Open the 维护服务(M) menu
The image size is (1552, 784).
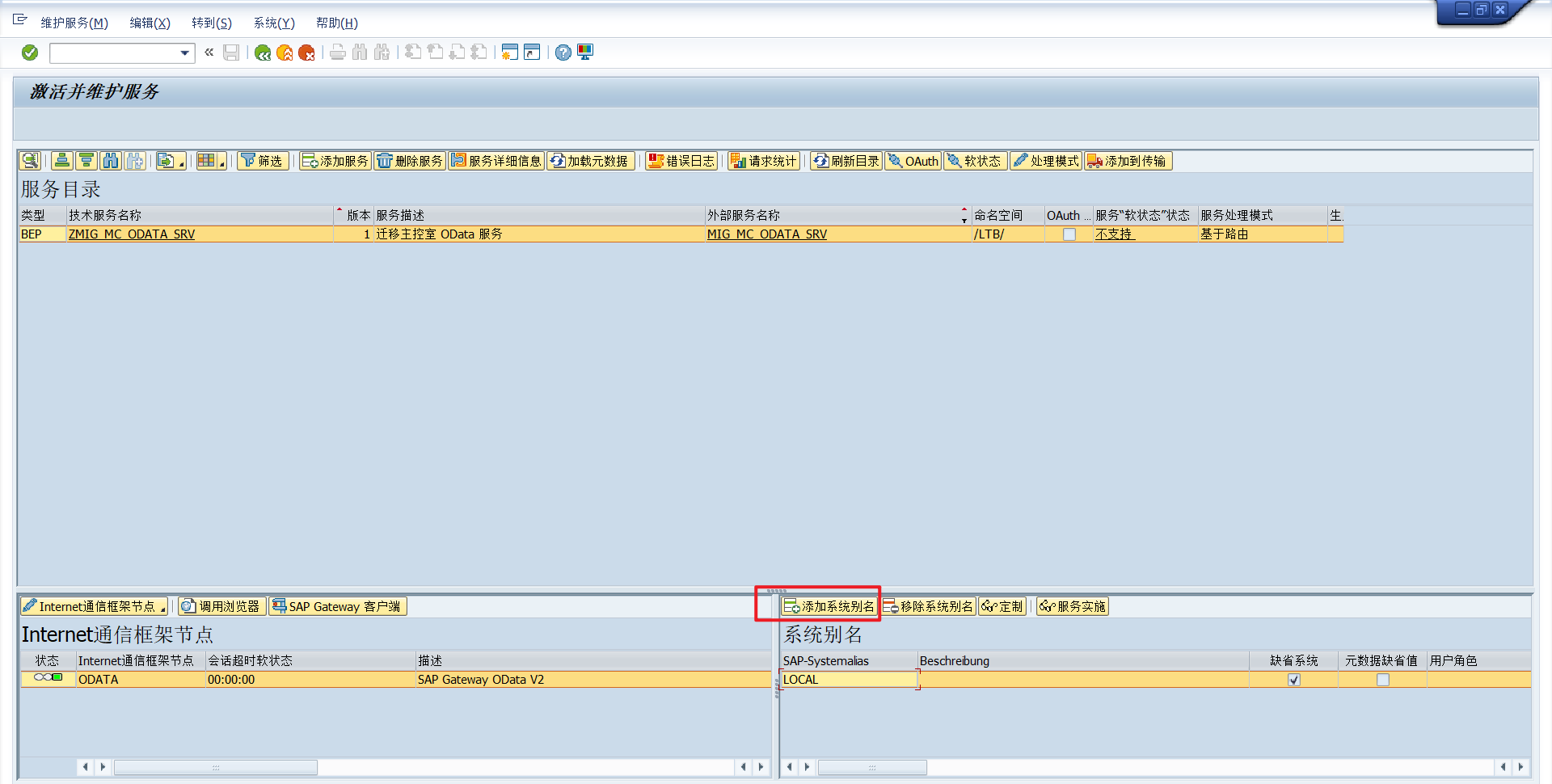pos(74,23)
